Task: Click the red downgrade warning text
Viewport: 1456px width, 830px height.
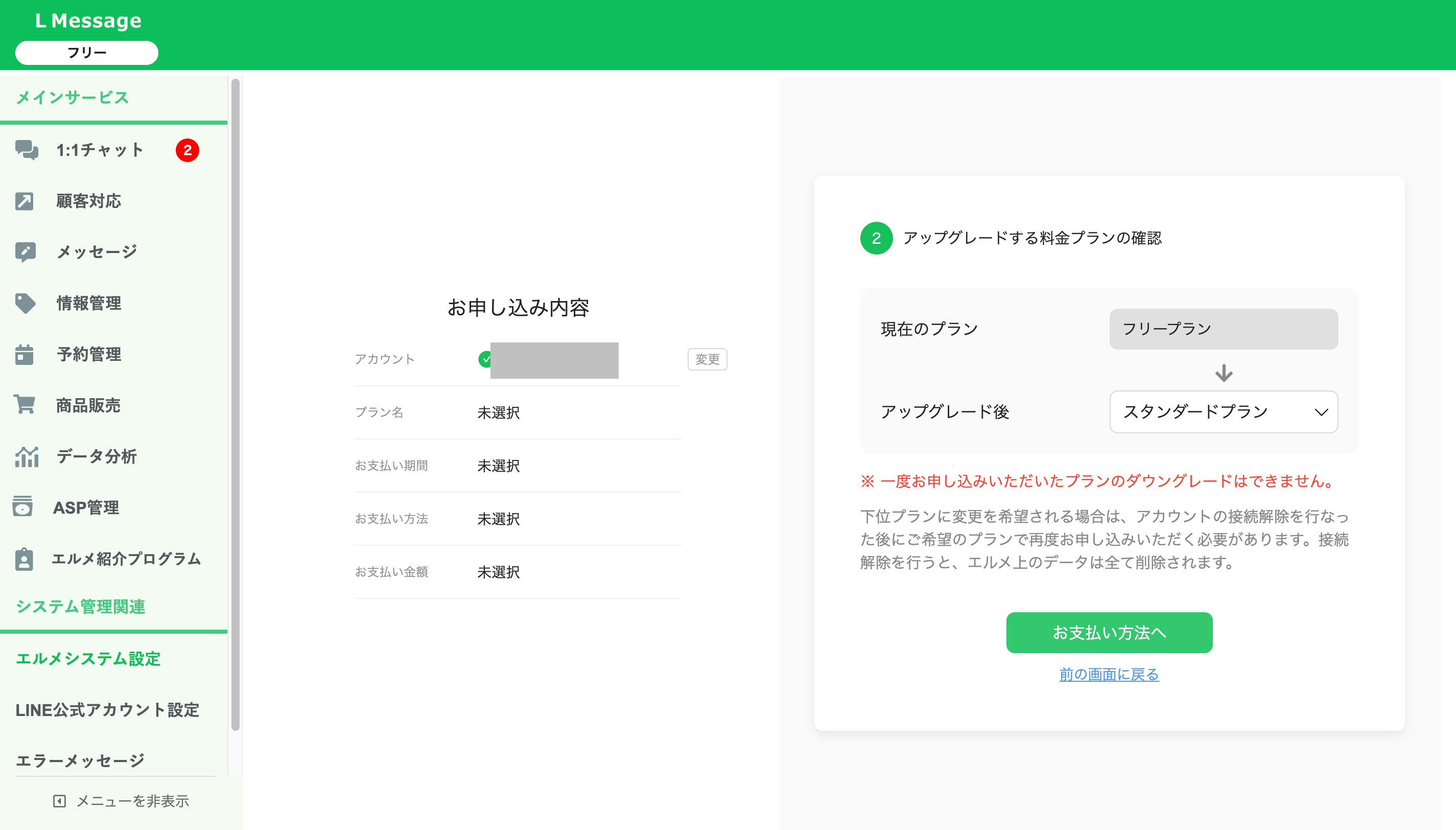Action: 1098,481
